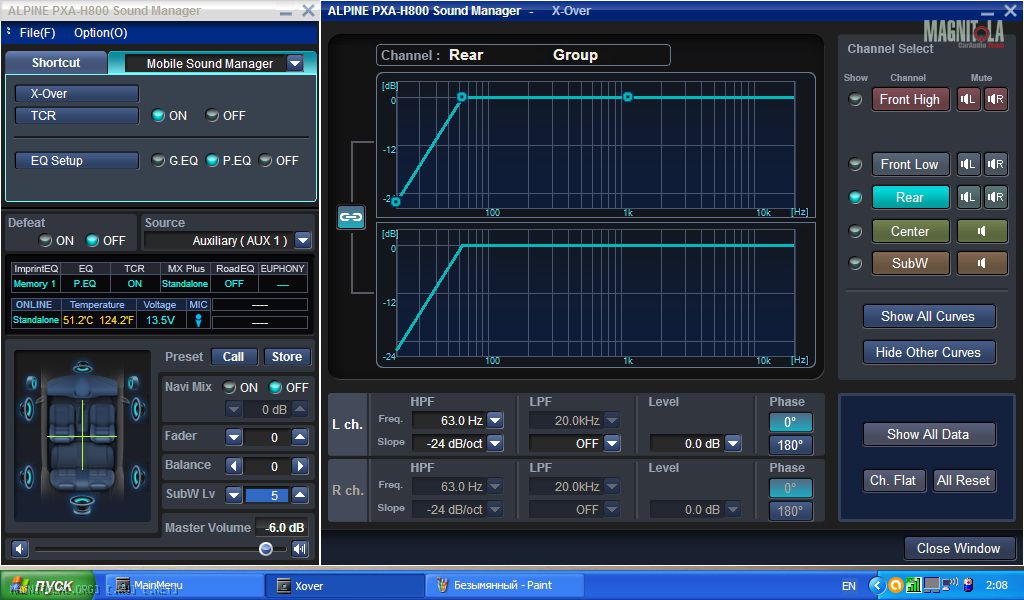
Task: Click the Ch. Flat button
Action: pos(893,481)
